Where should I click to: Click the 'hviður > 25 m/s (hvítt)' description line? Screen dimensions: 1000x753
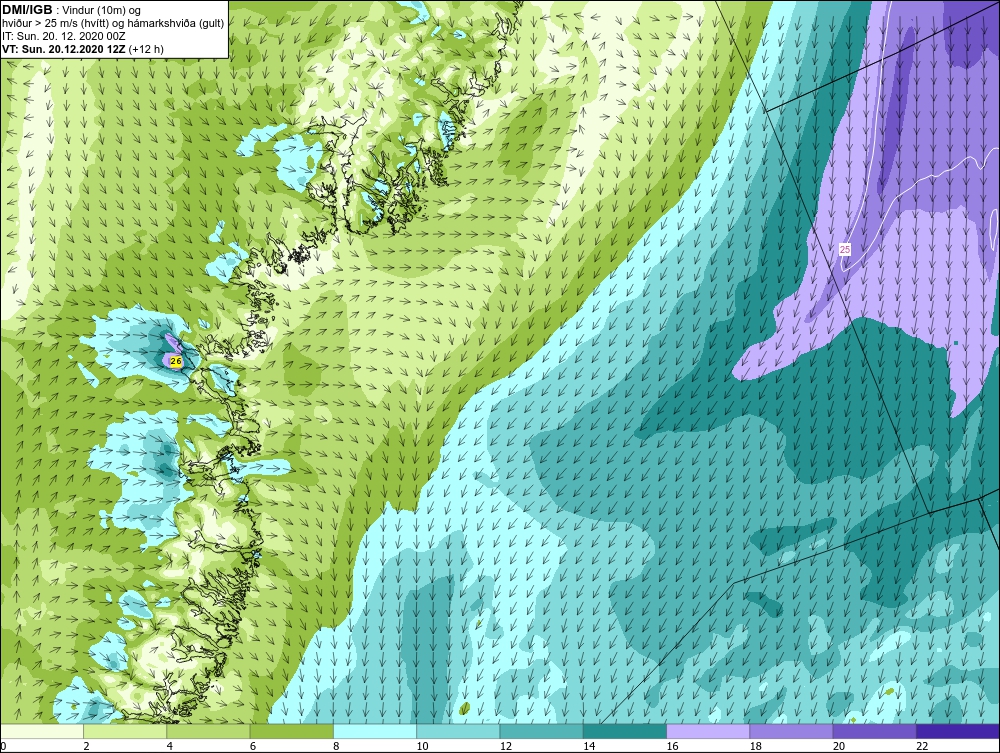(x=113, y=24)
